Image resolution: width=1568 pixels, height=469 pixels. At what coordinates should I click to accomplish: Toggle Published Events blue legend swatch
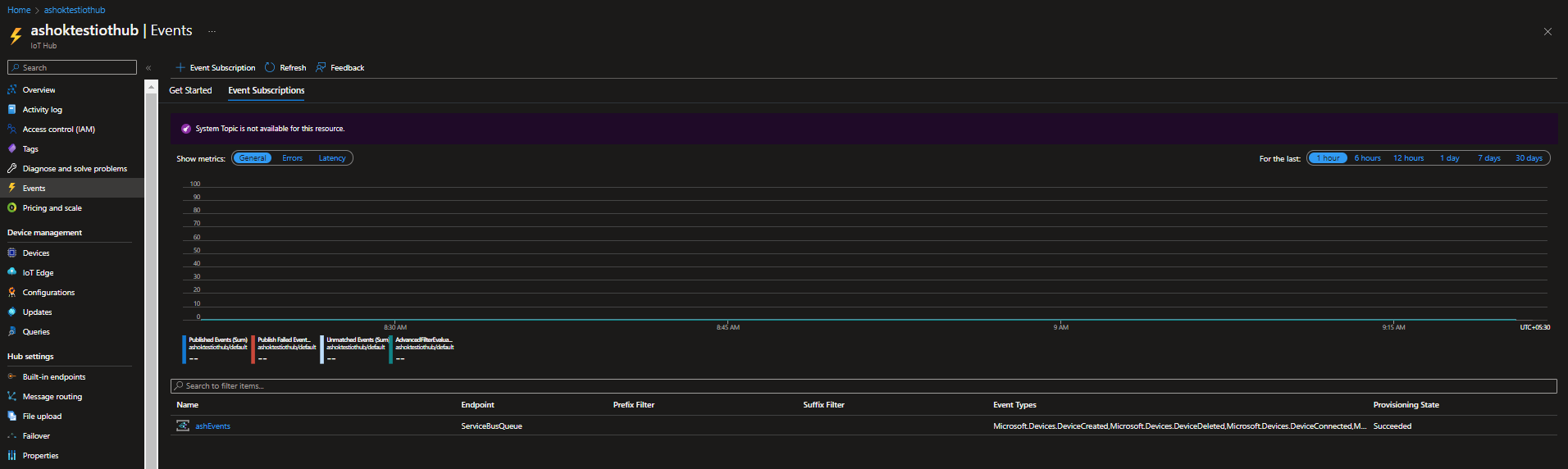click(x=184, y=349)
